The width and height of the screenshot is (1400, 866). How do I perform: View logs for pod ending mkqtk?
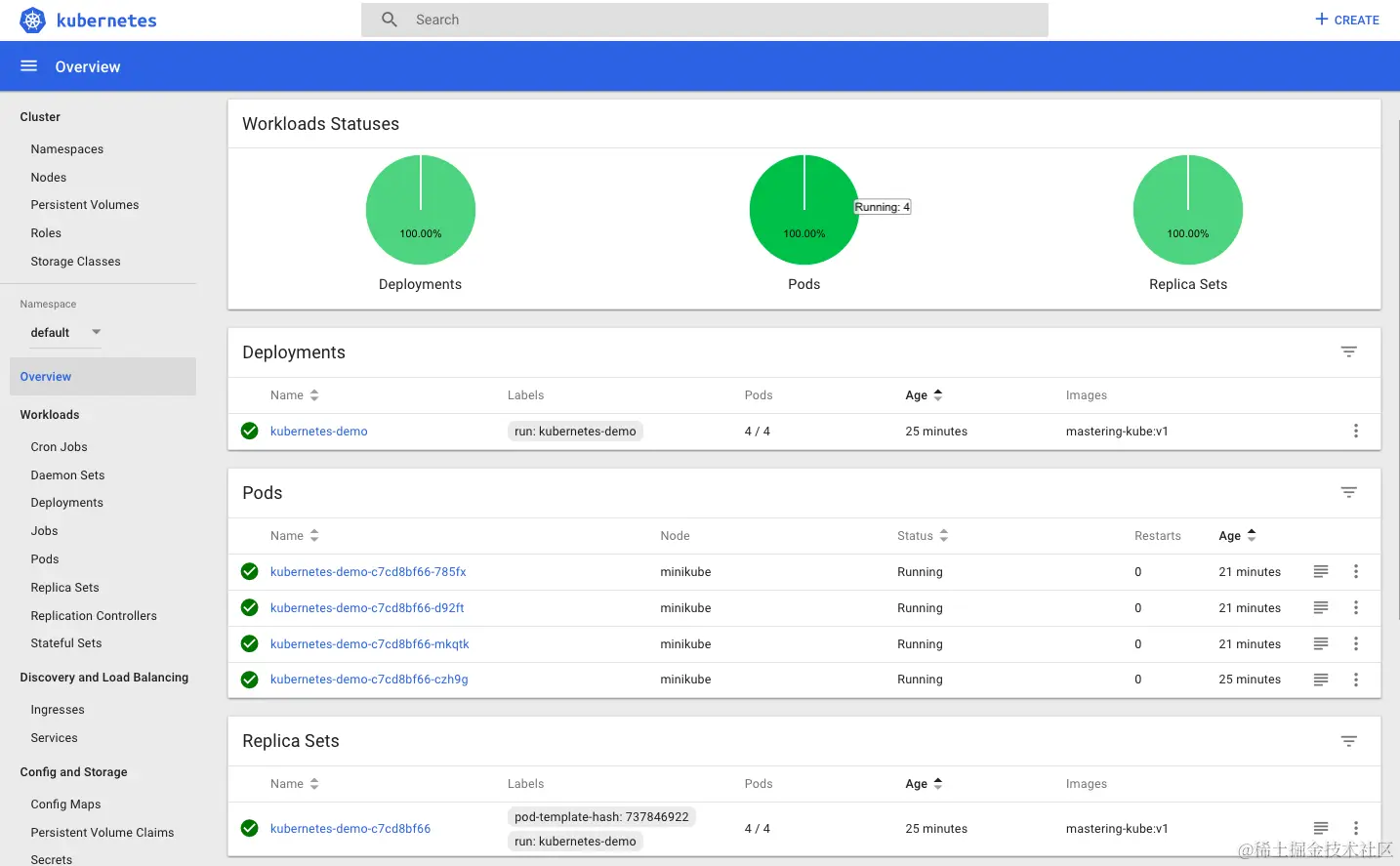[1320, 643]
